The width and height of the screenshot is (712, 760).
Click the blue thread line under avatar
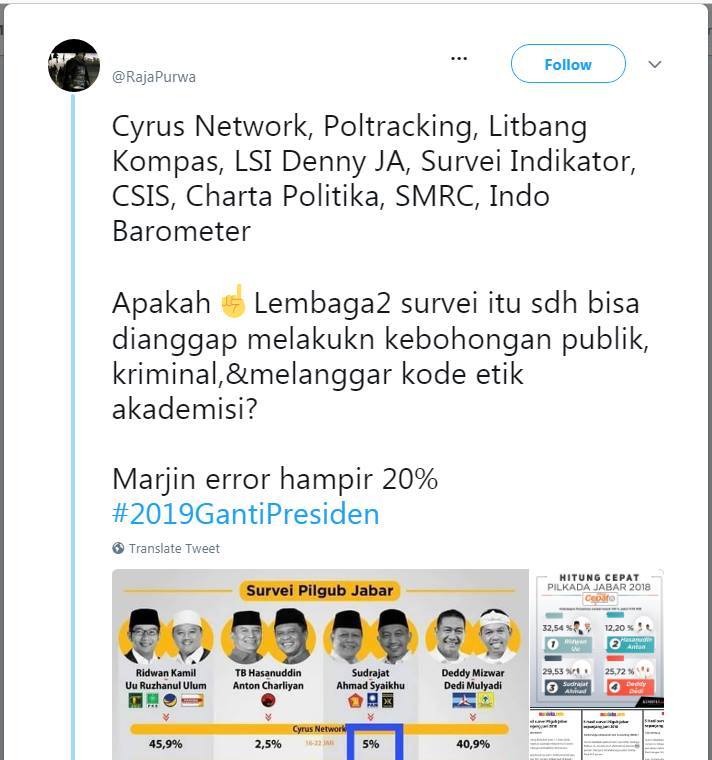(74, 427)
